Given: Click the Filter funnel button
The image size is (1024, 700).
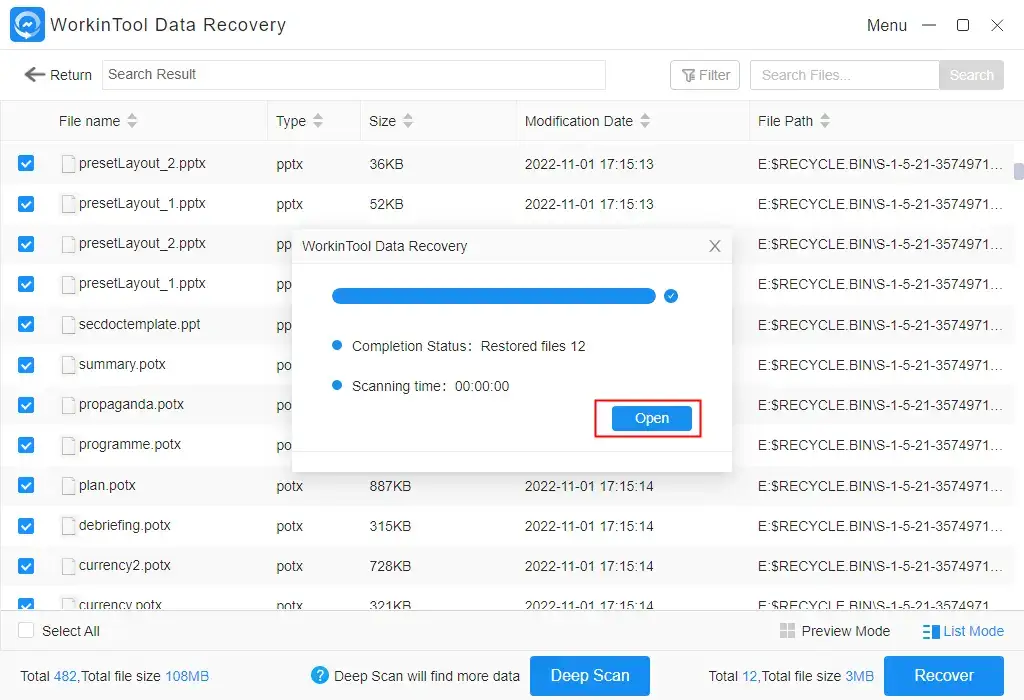Looking at the screenshot, I should coord(705,75).
